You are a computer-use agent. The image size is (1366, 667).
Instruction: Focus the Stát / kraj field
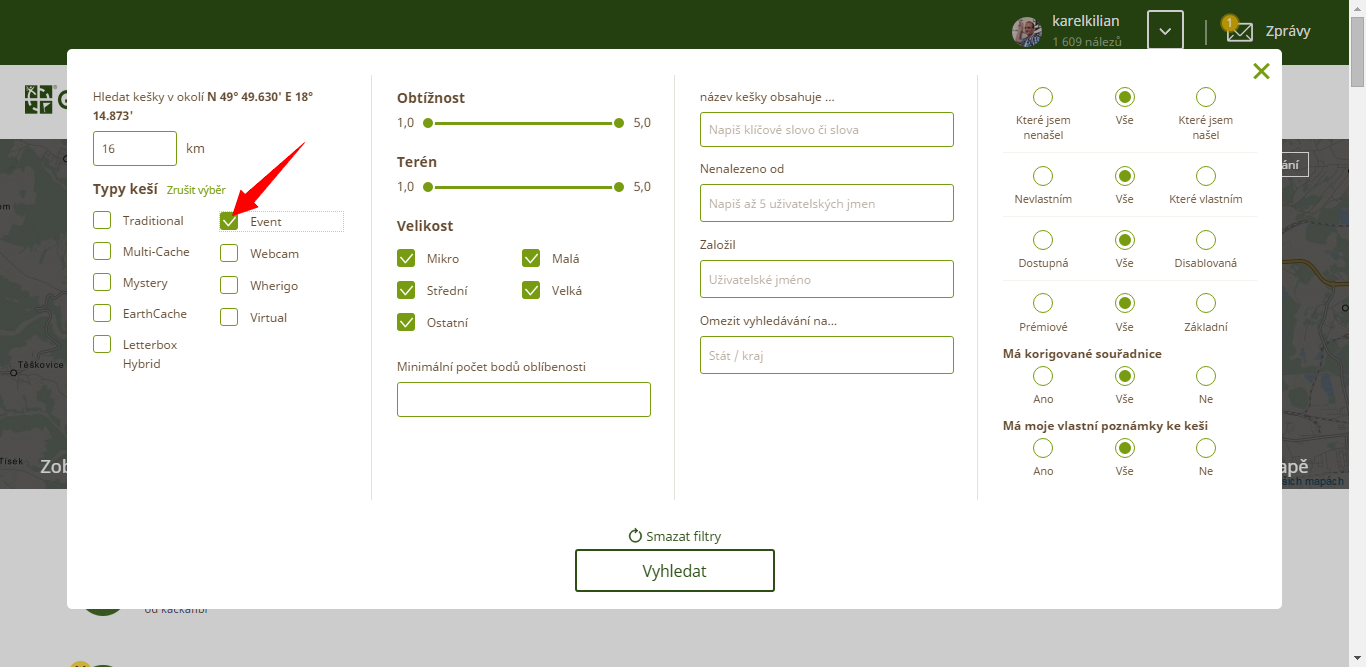(x=827, y=355)
